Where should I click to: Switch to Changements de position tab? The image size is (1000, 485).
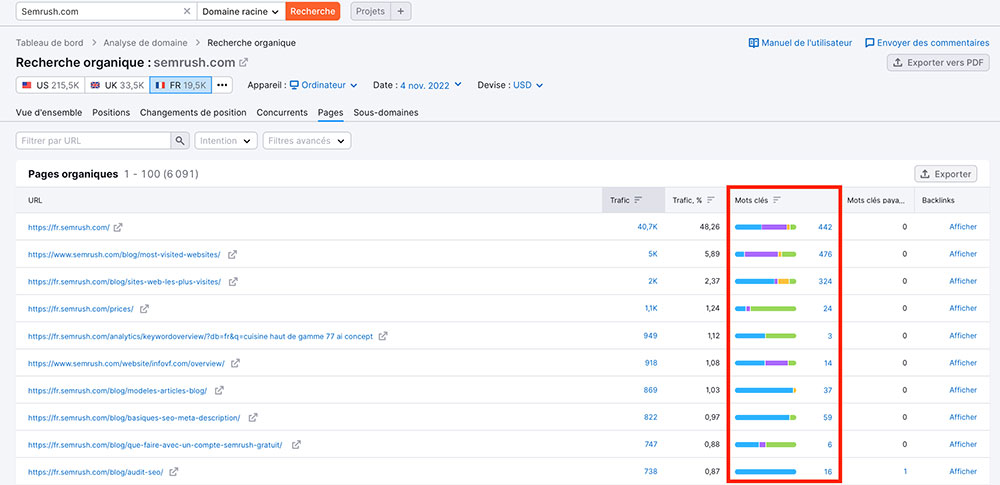coord(193,112)
